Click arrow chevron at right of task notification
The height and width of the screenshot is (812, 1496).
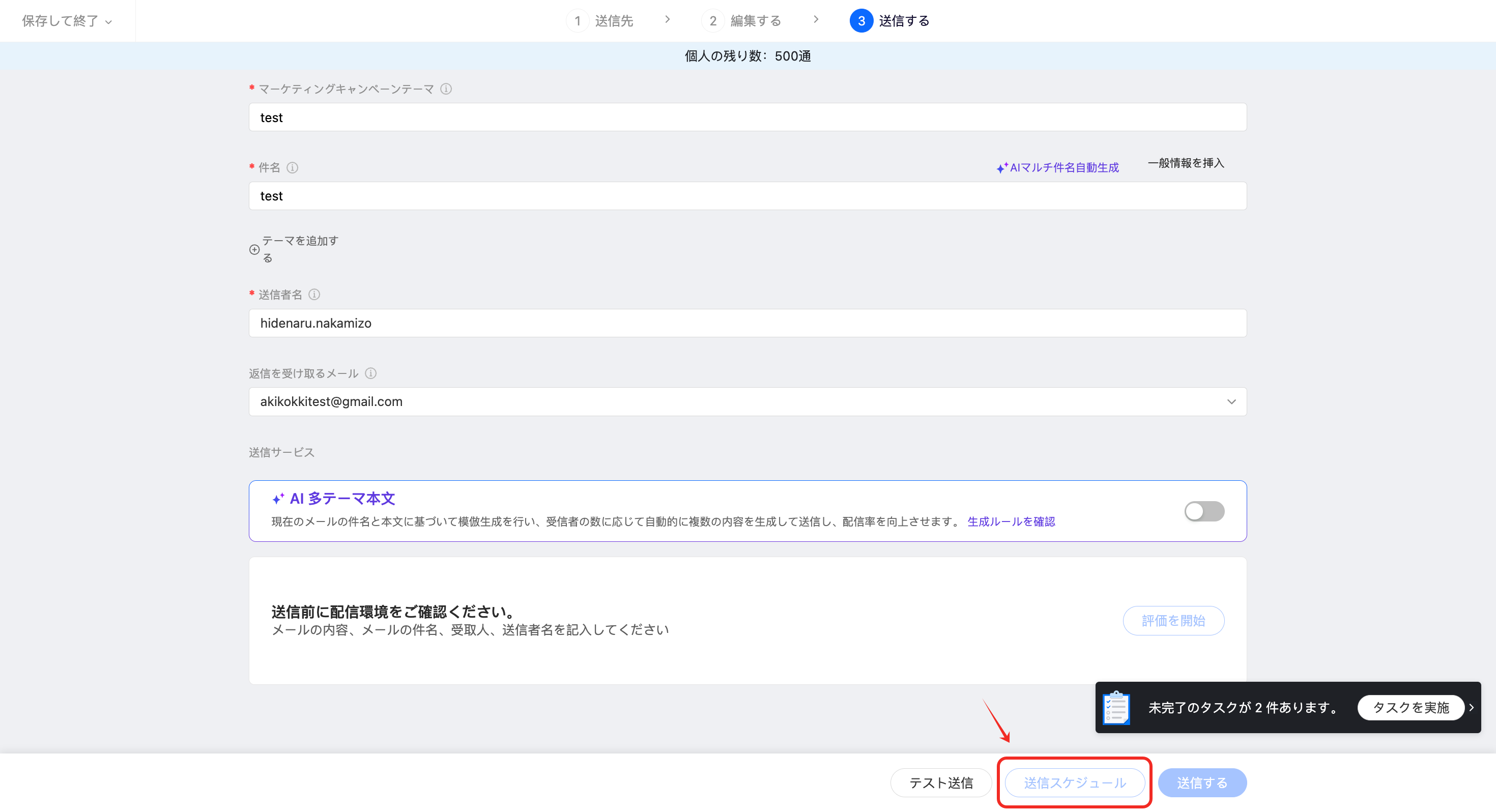pyautogui.click(x=1472, y=708)
